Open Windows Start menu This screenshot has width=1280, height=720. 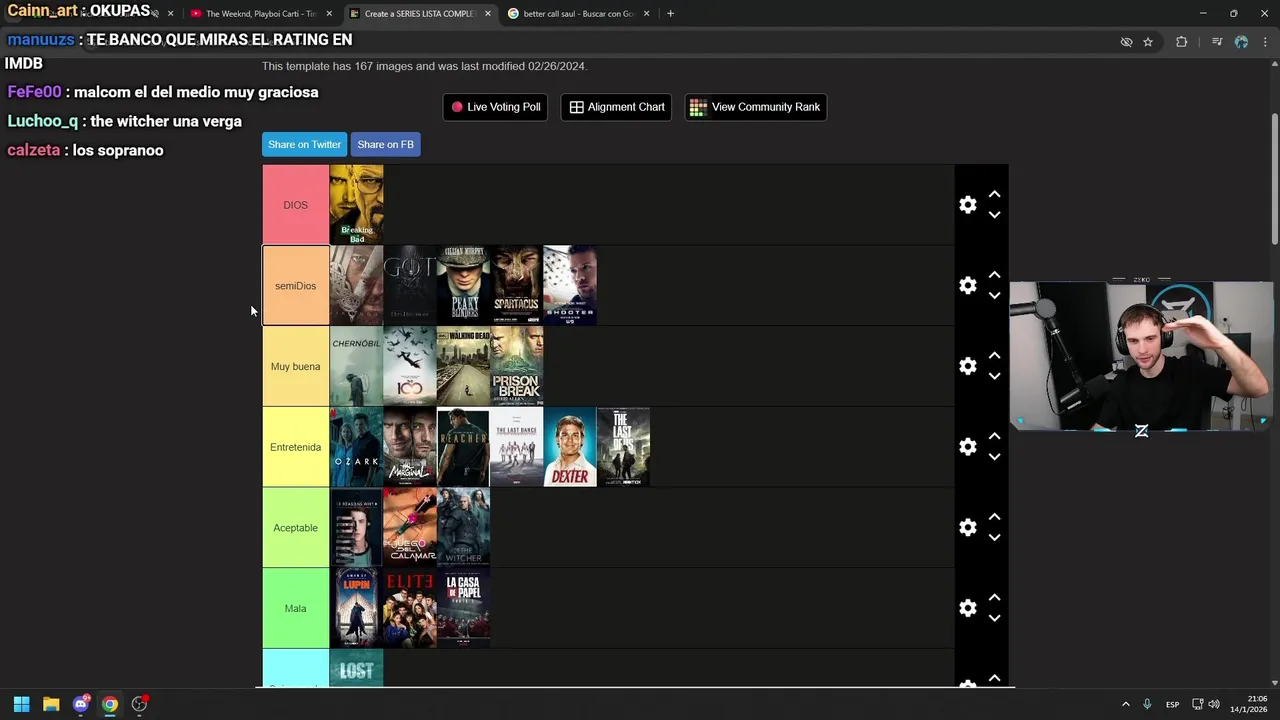point(21,704)
